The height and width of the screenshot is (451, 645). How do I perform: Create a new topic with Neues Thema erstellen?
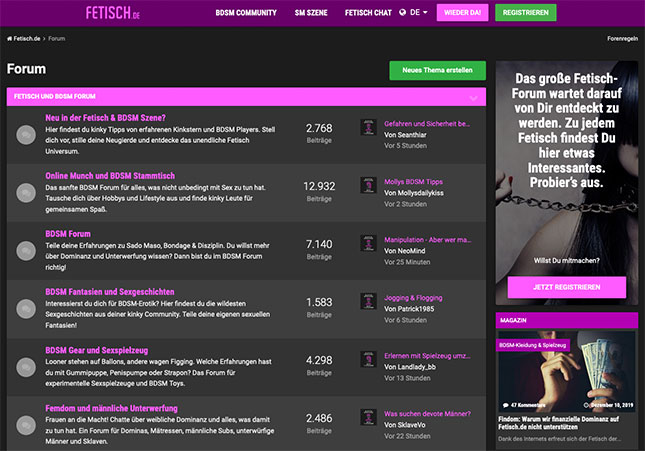click(x=437, y=71)
